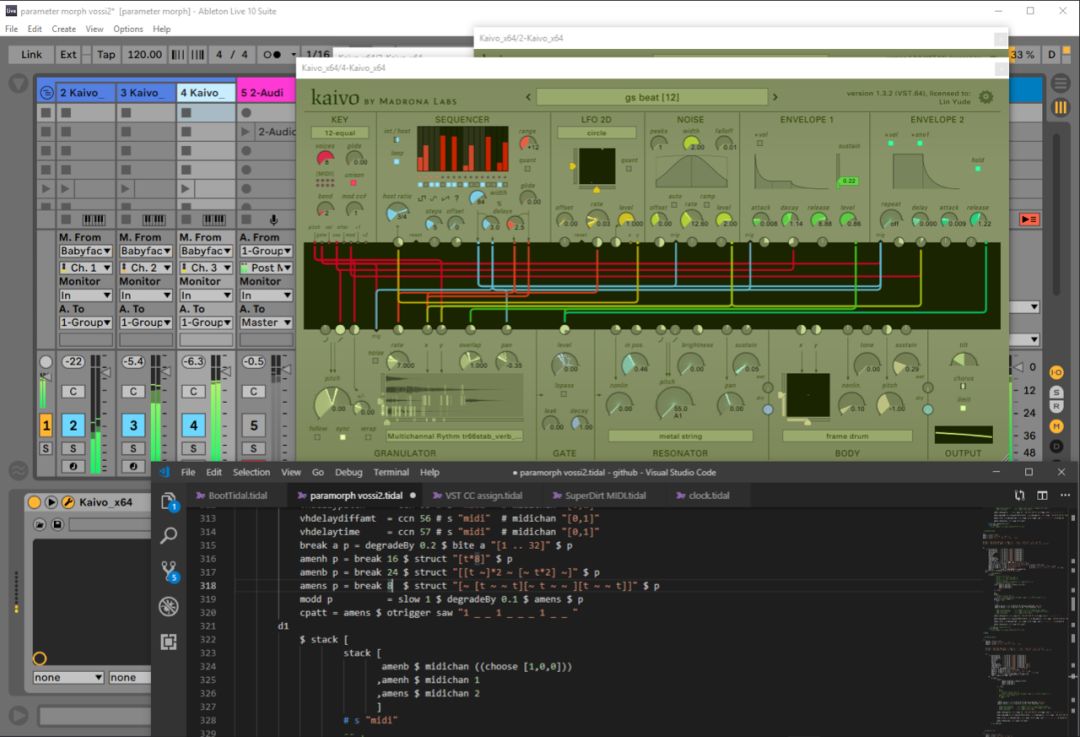The image size is (1080, 737).
Task: Open Ableton Options menu
Action: 128,29
